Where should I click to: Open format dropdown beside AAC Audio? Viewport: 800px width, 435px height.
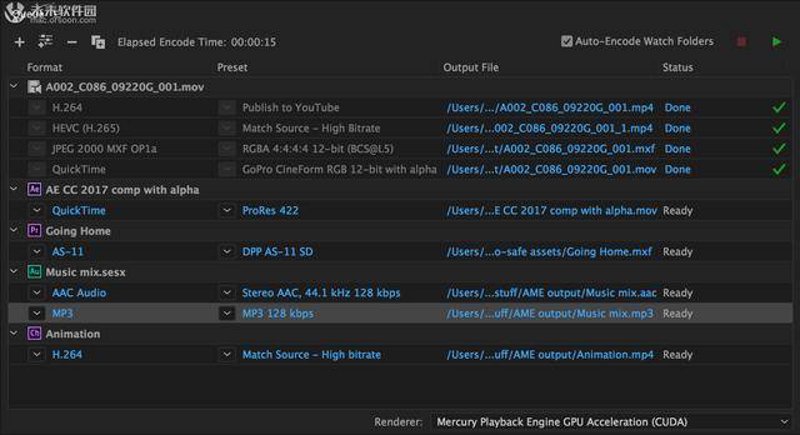pos(37,293)
